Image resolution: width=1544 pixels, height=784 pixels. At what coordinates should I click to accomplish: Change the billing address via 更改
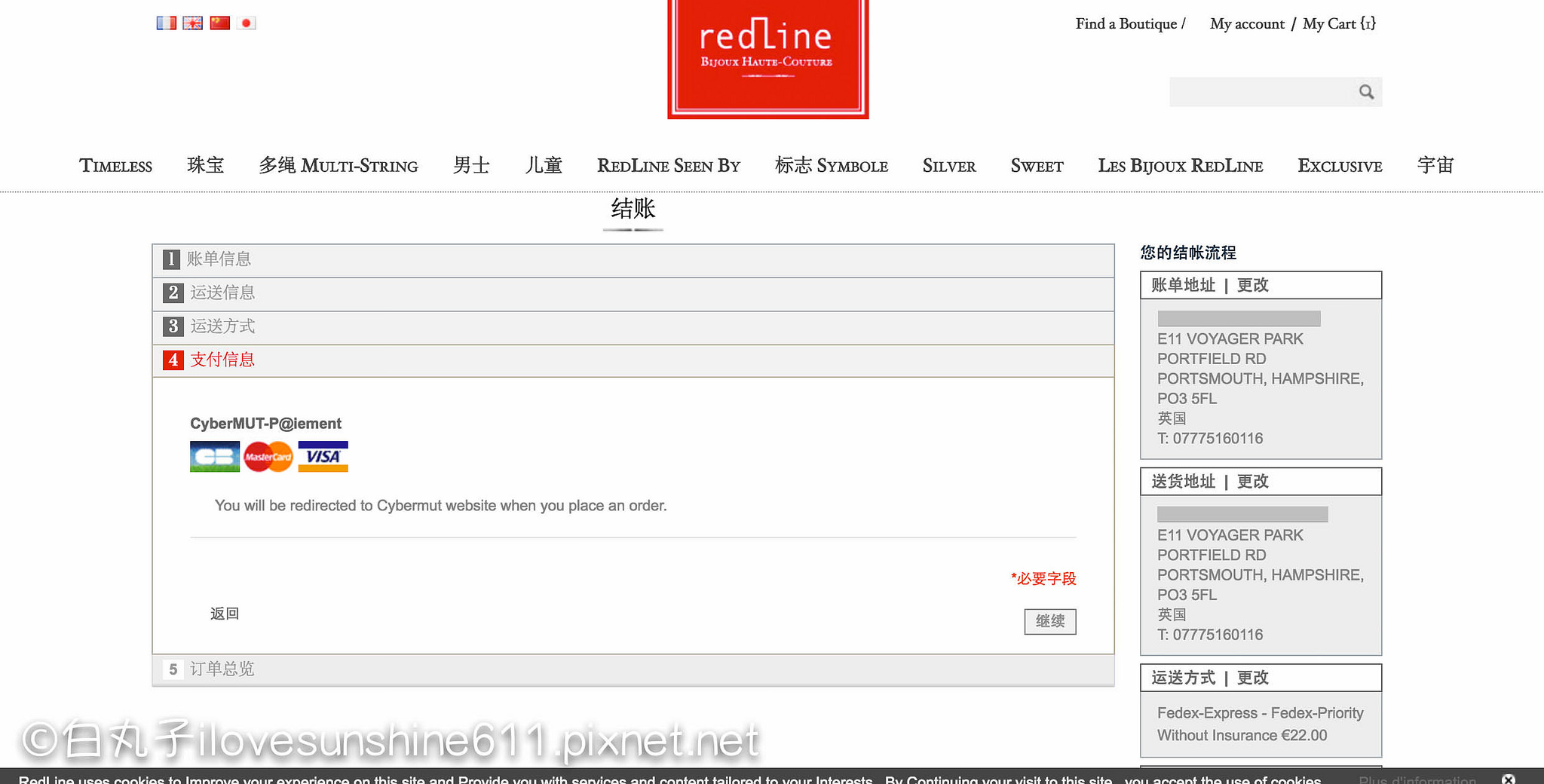pos(1252,286)
